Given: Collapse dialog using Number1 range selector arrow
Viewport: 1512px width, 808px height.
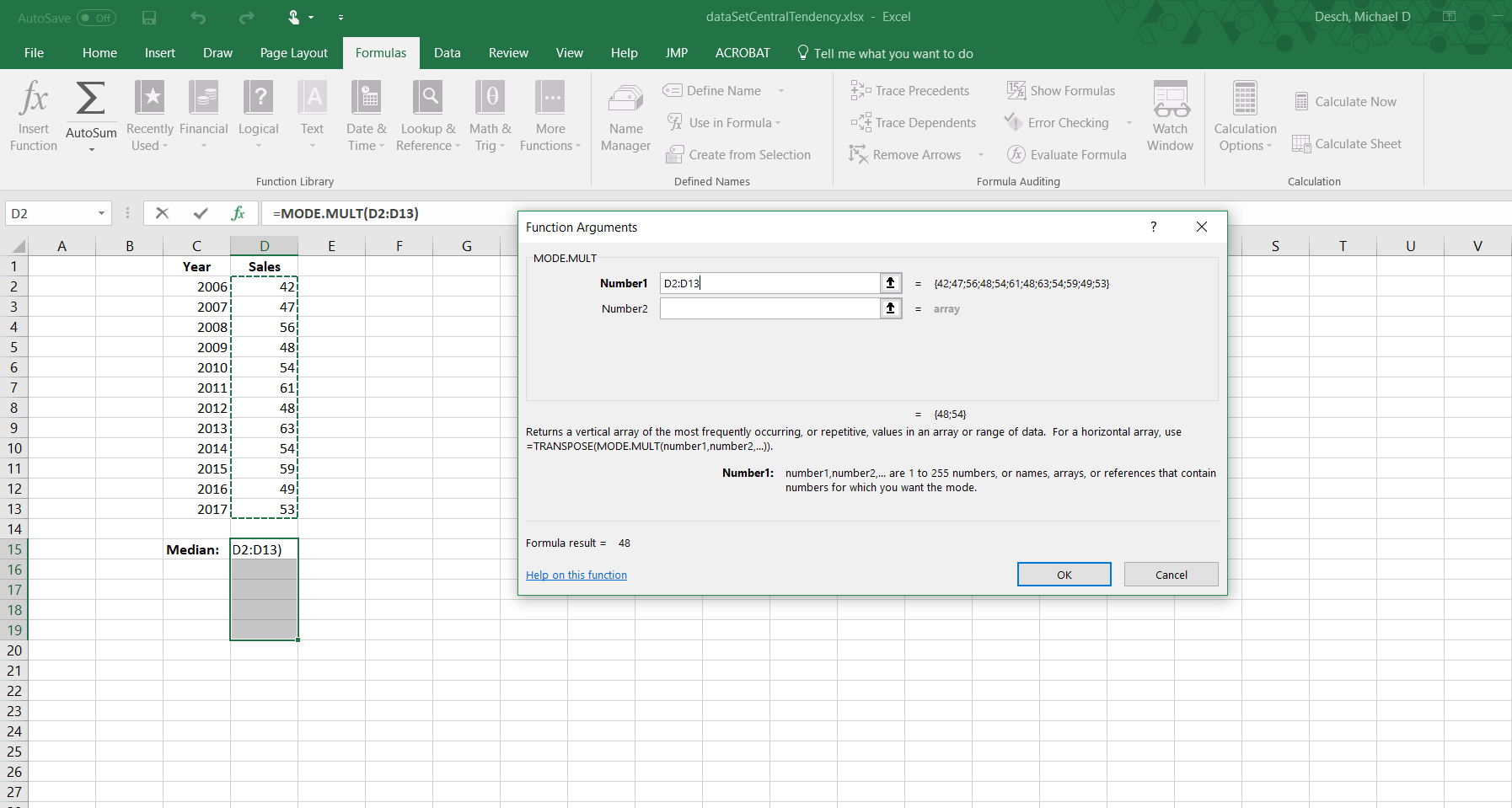Looking at the screenshot, I should point(890,284).
